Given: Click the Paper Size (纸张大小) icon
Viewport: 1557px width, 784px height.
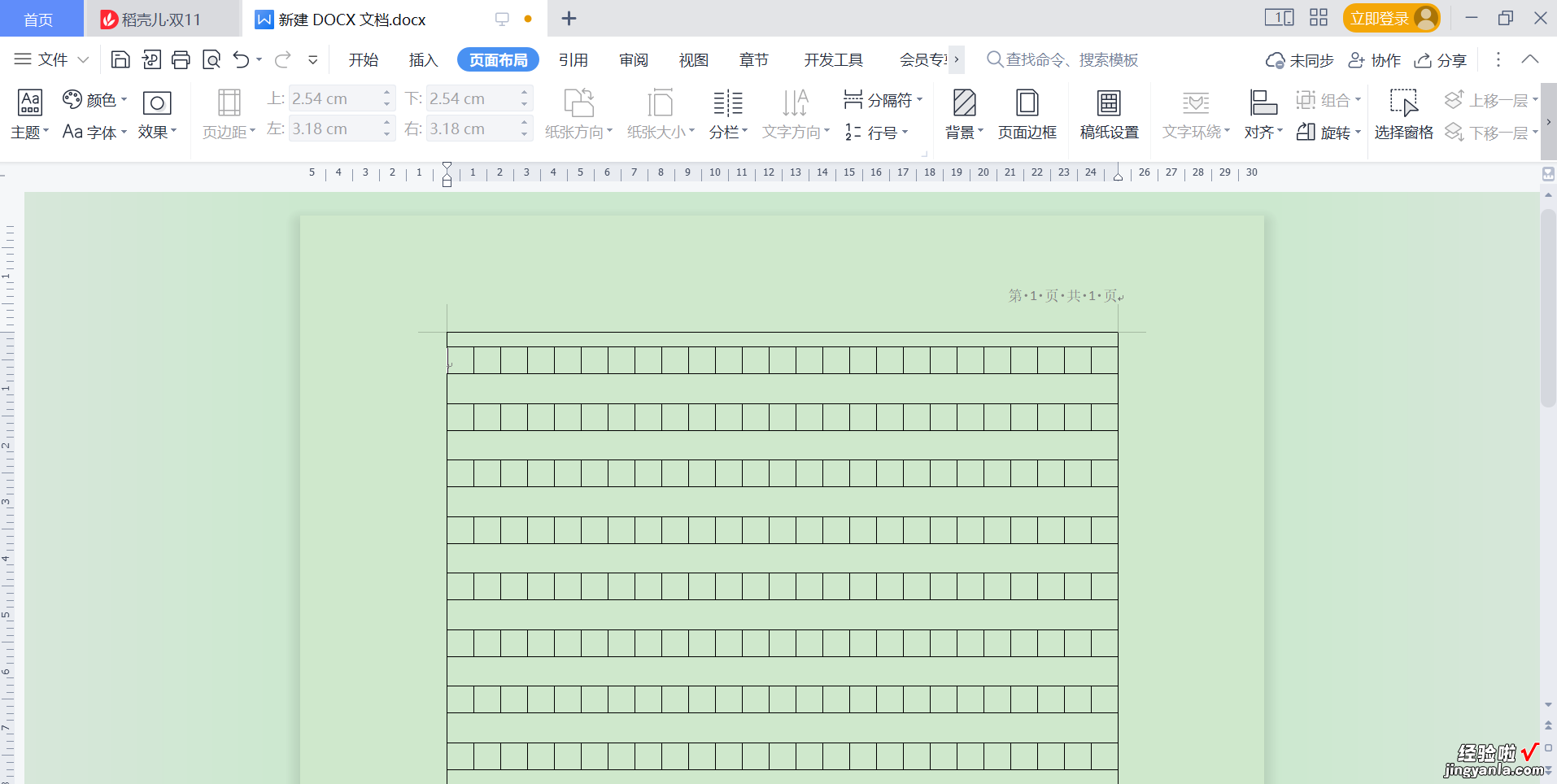Looking at the screenshot, I should [x=661, y=103].
